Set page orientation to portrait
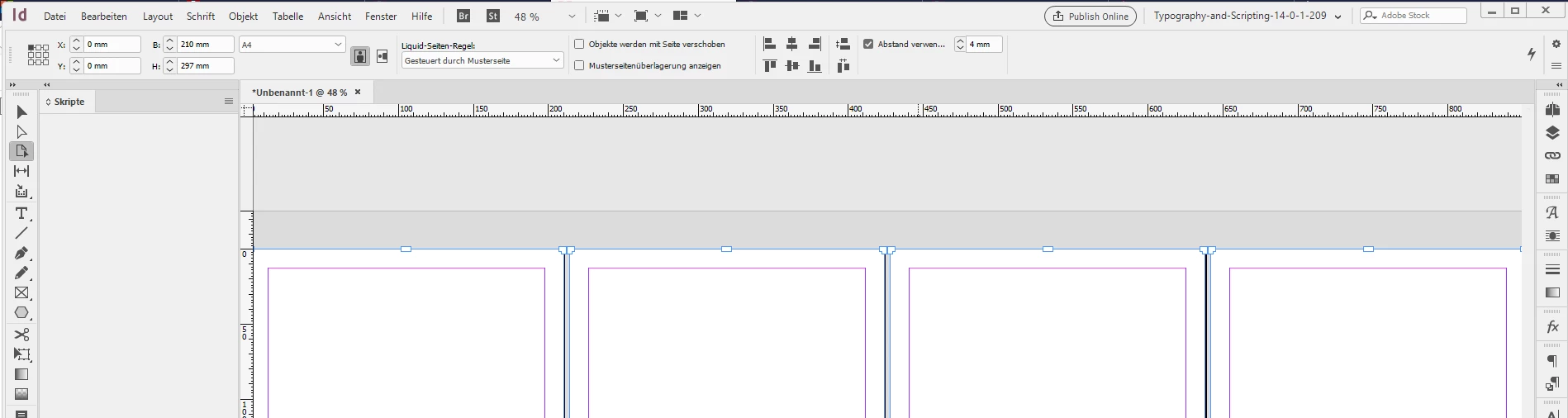Screen dimensions: 1568x418 coord(360,56)
